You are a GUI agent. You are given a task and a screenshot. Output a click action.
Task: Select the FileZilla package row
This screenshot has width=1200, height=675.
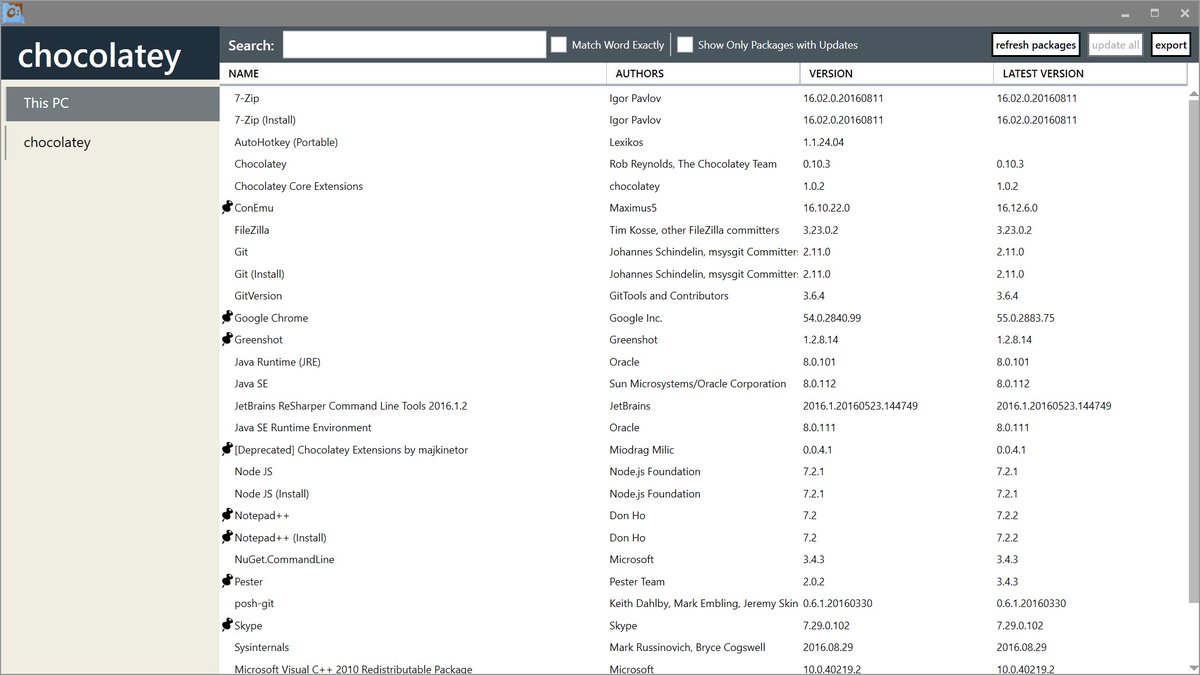pyautogui.click(x=703, y=230)
